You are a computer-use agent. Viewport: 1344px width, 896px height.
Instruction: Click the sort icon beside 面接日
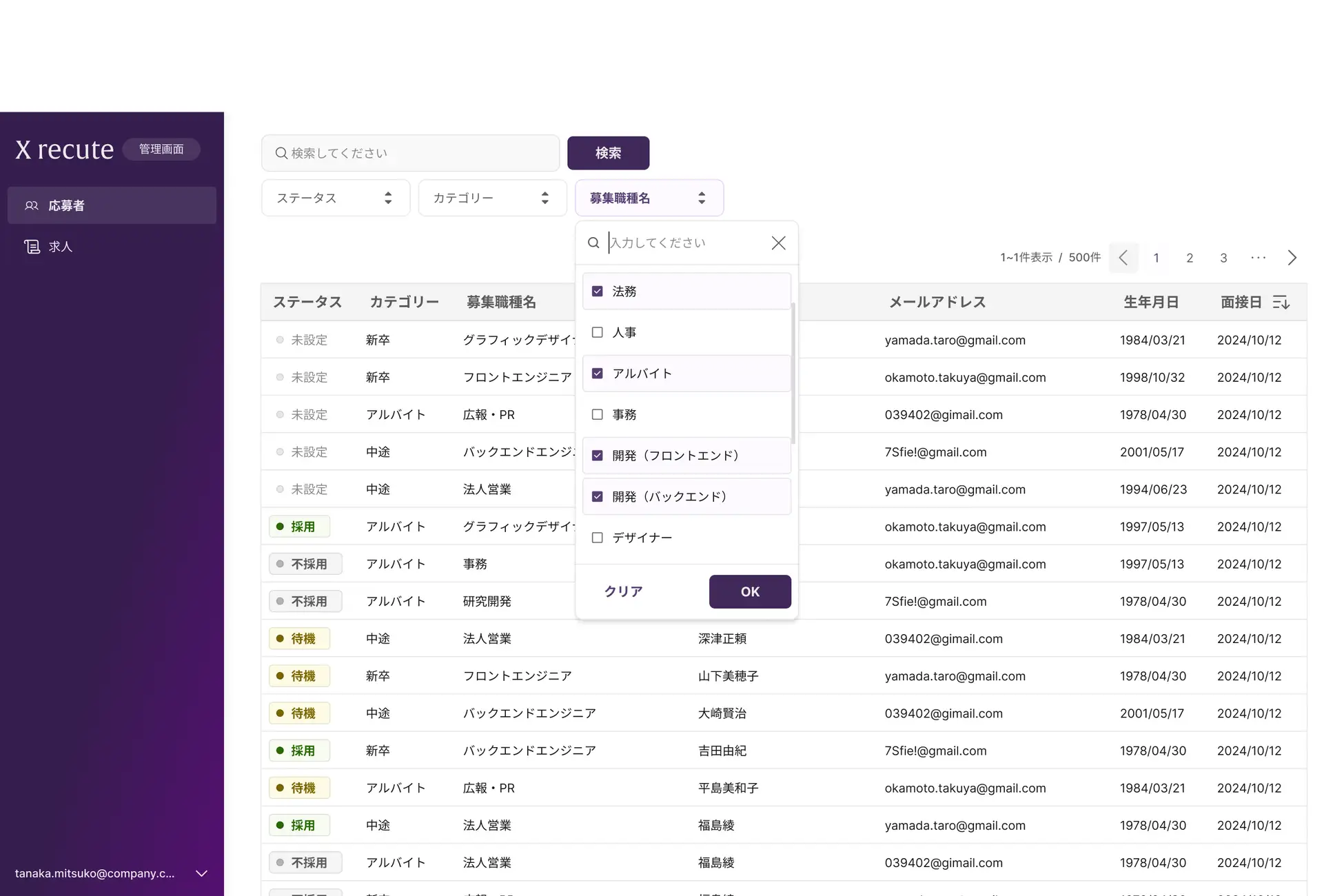point(1281,303)
